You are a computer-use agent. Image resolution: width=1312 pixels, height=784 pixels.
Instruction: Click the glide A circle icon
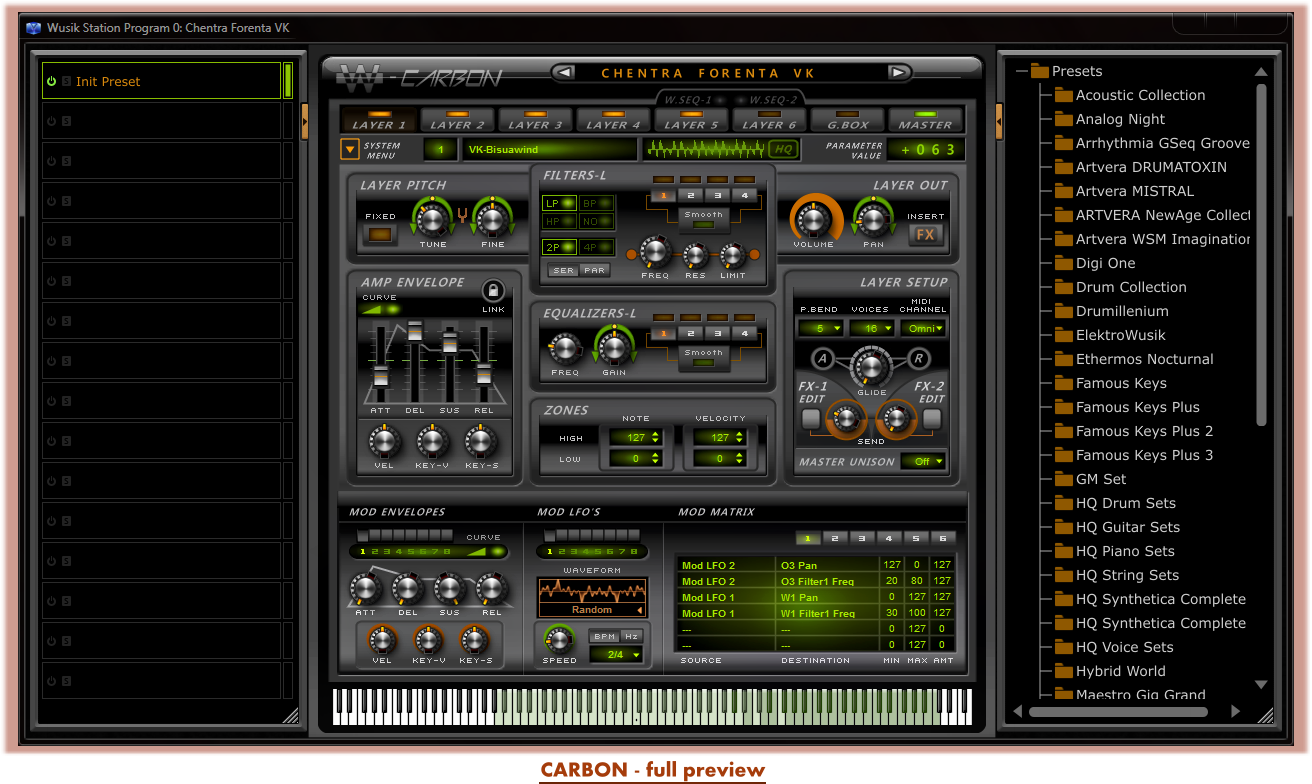(x=823, y=359)
